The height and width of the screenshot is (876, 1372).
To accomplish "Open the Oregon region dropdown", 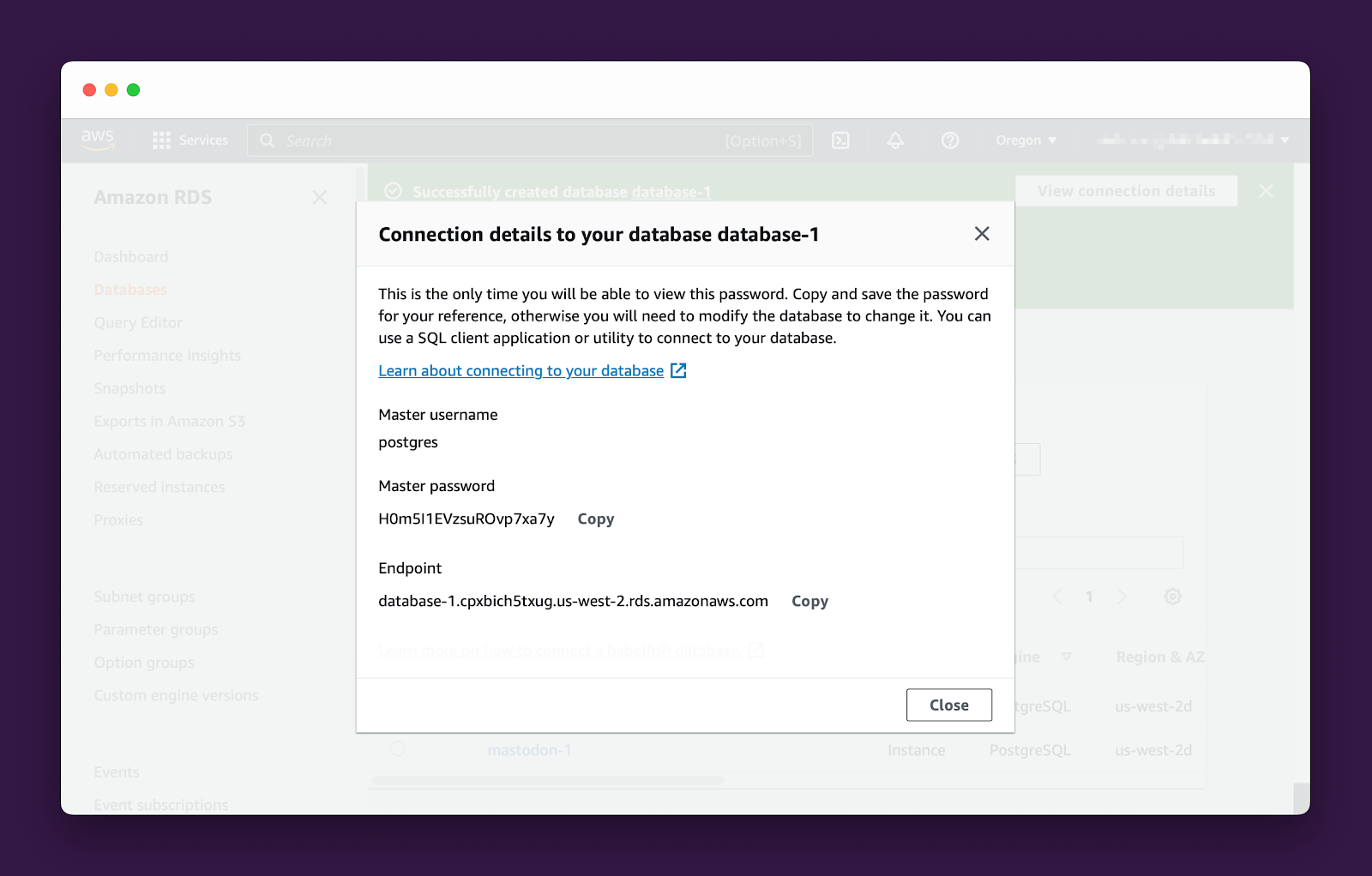I will [x=1026, y=141].
